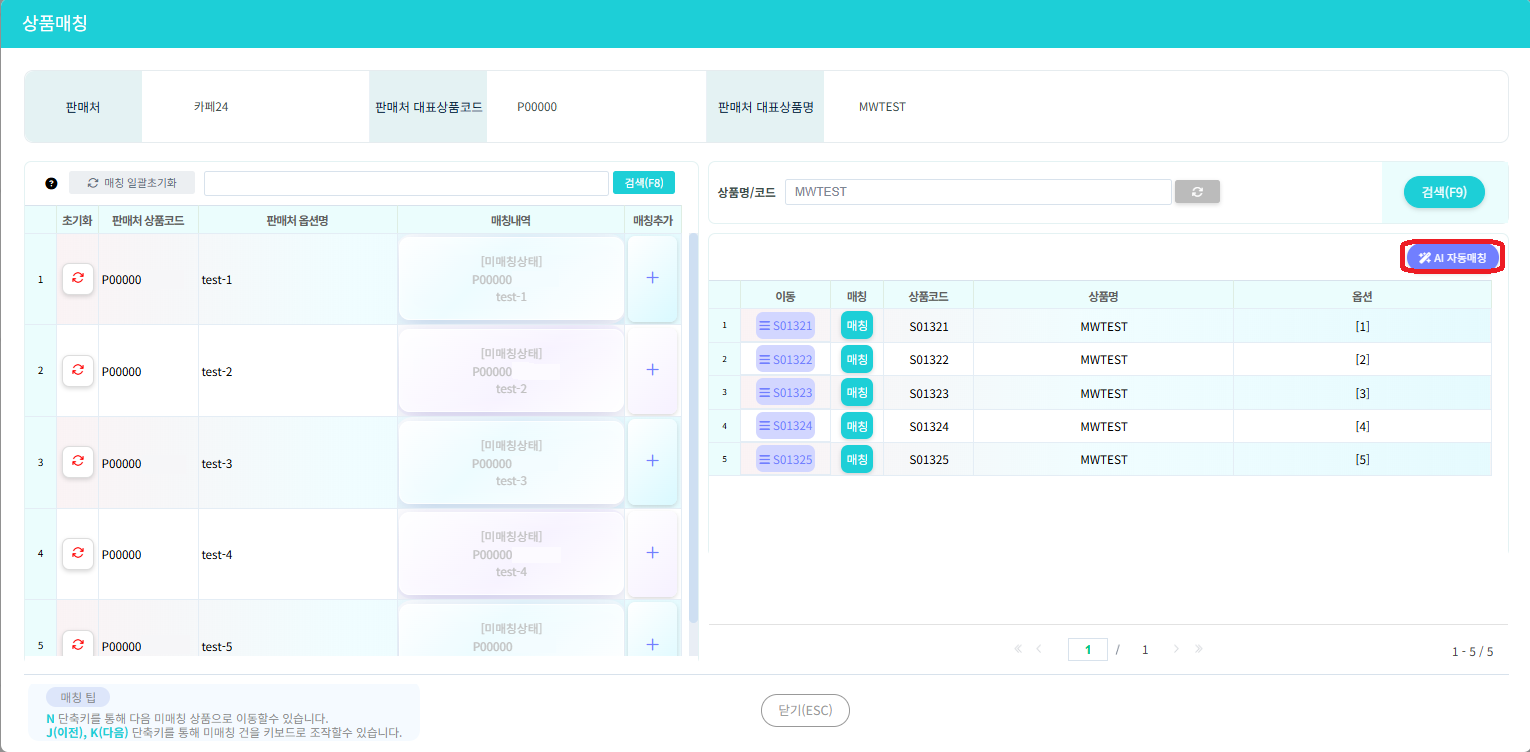Reset matching for test-1 row
Image resolution: width=1530 pixels, height=752 pixels.
click(78, 279)
